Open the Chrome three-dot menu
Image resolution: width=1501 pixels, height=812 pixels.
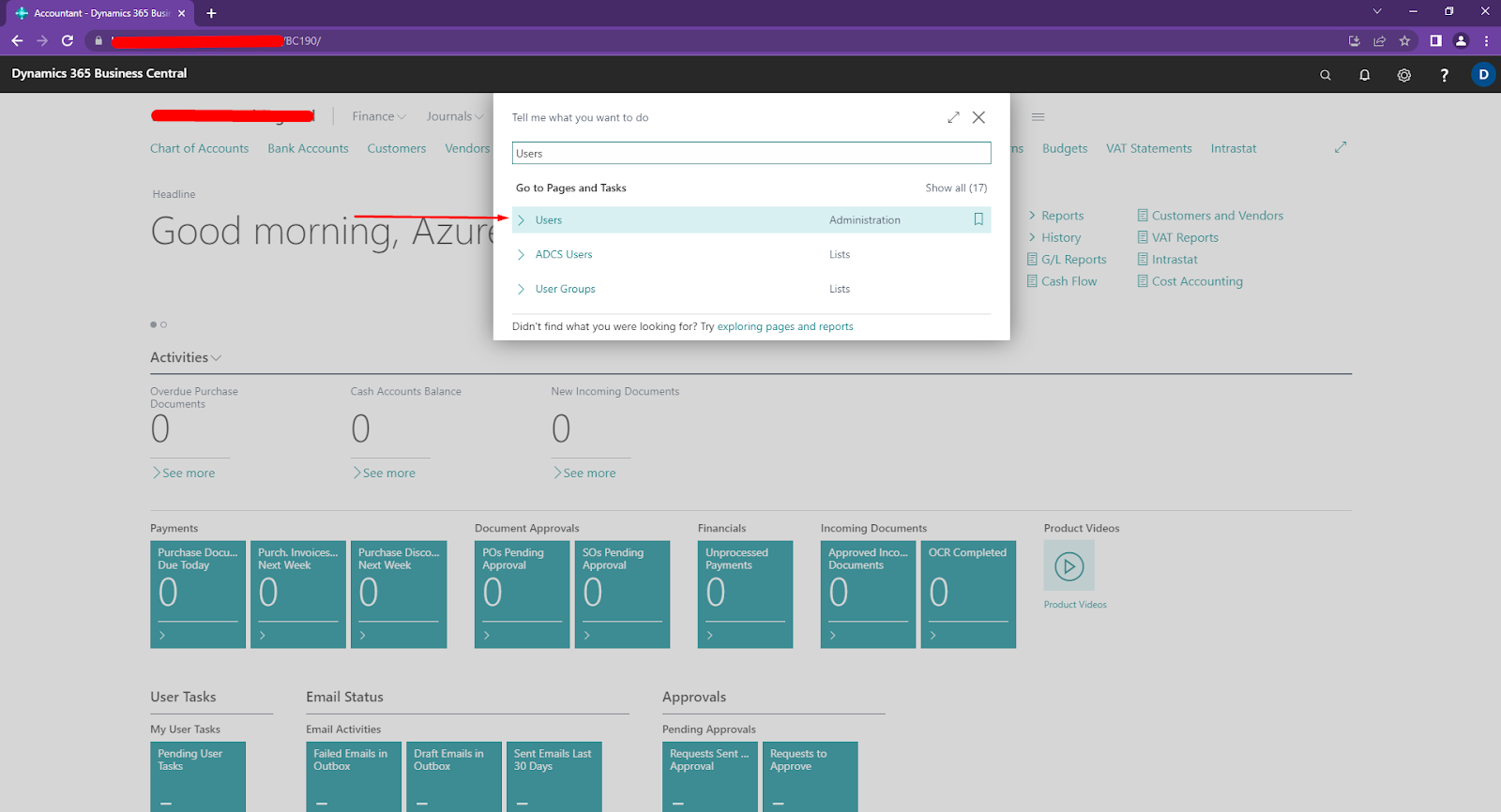click(x=1486, y=40)
